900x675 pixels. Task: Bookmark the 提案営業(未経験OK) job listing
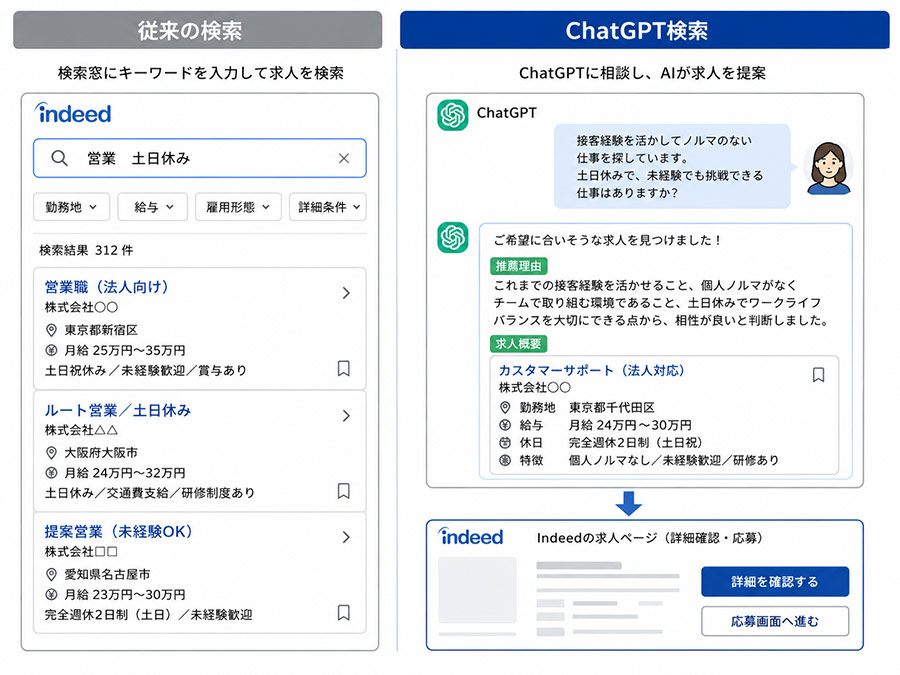point(343,612)
